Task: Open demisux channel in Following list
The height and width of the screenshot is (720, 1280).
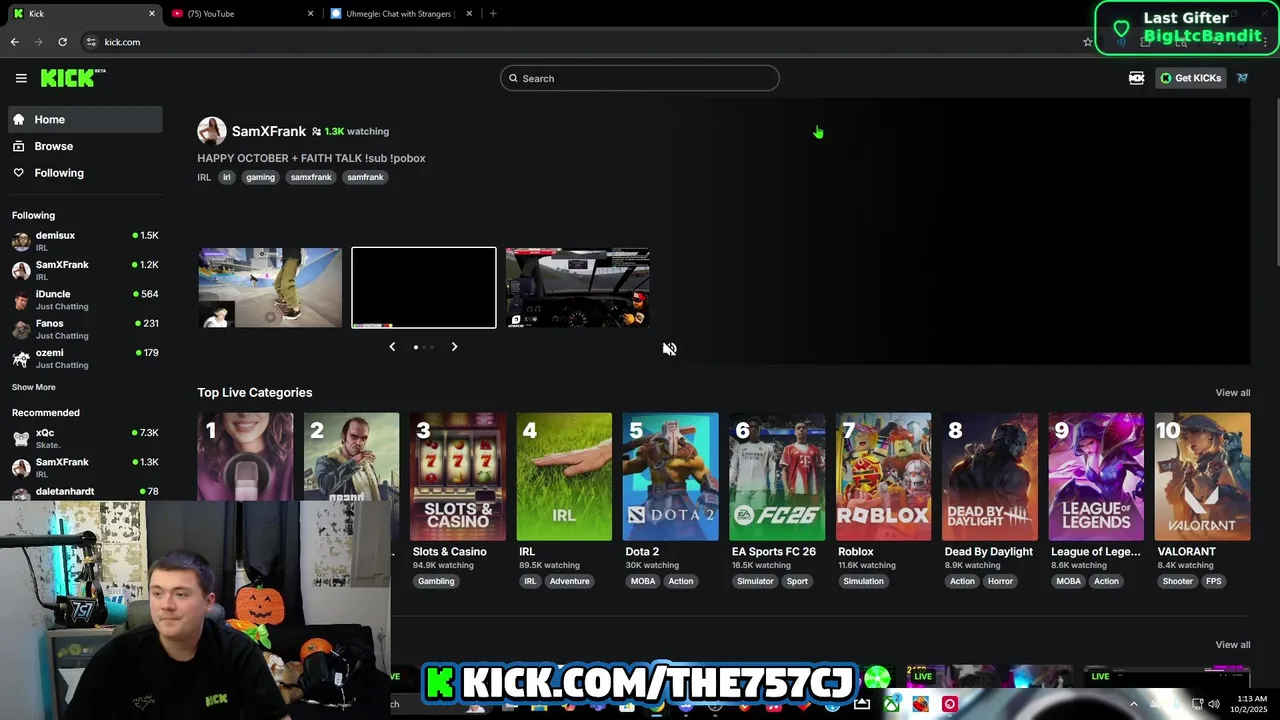Action: (x=86, y=241)
